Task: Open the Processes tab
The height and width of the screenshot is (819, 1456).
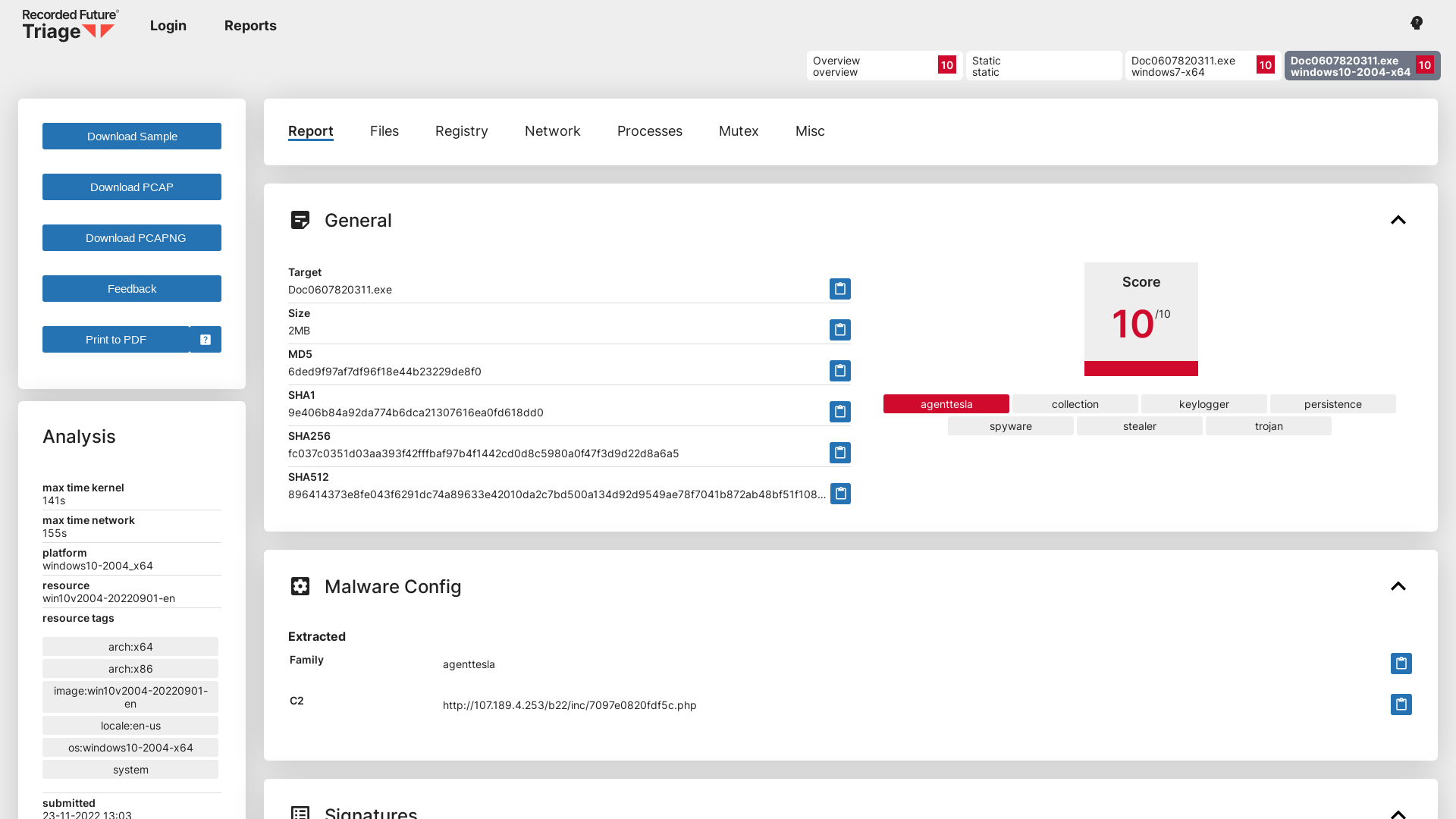Action: click(649, 130)
